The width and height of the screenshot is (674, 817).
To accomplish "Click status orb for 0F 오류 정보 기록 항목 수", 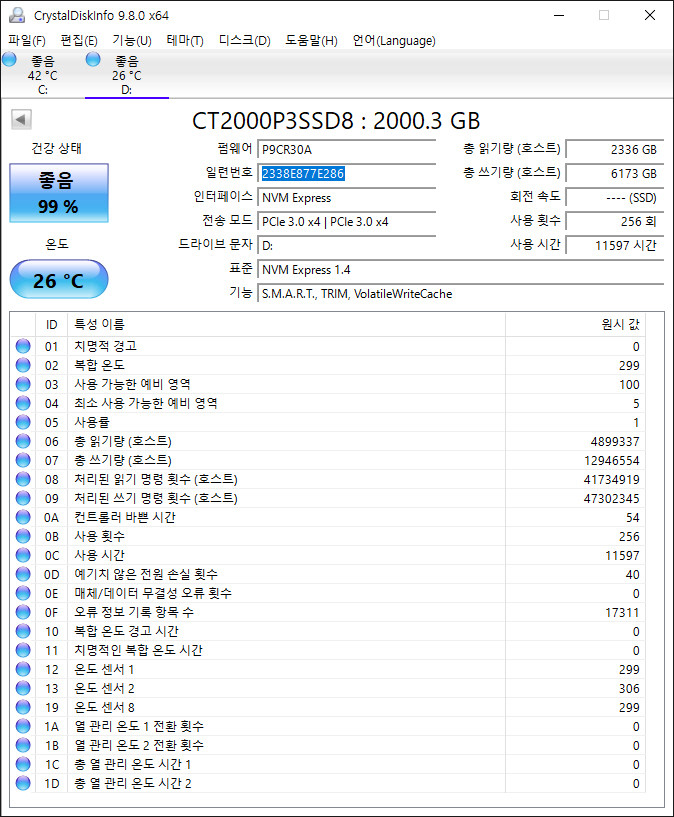I will tap(23, 612).
